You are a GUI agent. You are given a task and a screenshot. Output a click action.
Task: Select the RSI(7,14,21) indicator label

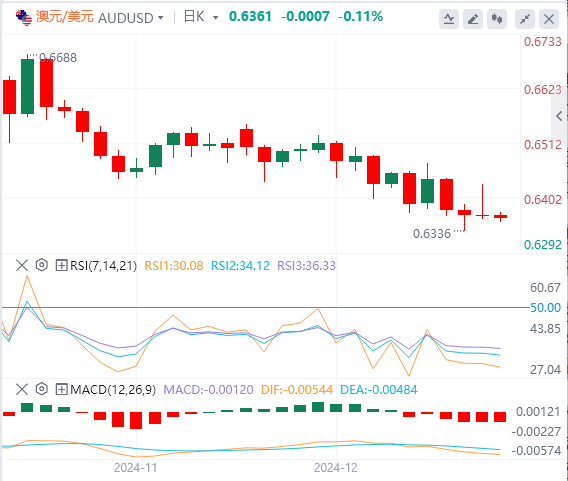[x=103, y=265]
